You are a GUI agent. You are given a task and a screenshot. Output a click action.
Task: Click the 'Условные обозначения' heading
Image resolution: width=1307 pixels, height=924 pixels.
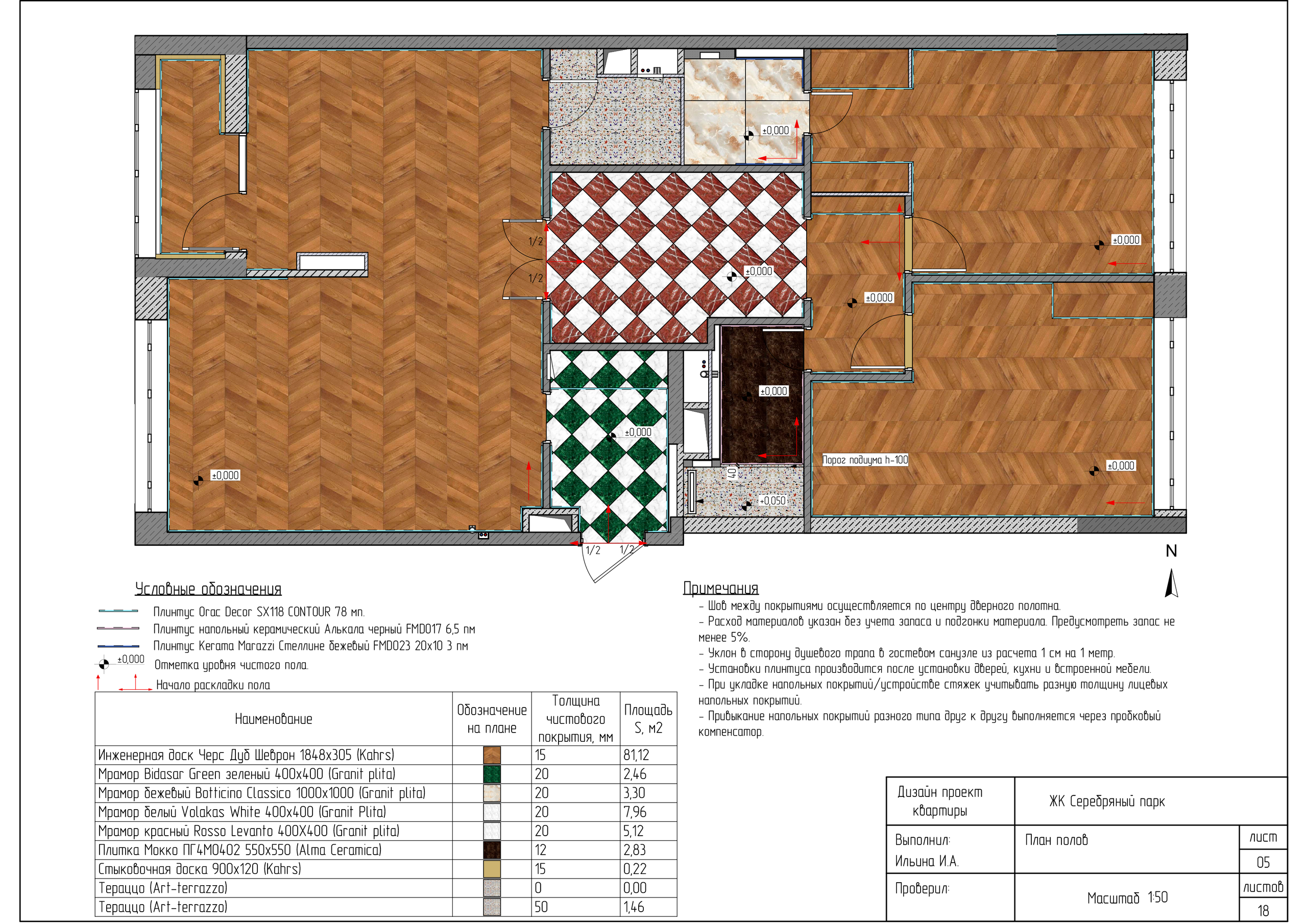point(208,589)
